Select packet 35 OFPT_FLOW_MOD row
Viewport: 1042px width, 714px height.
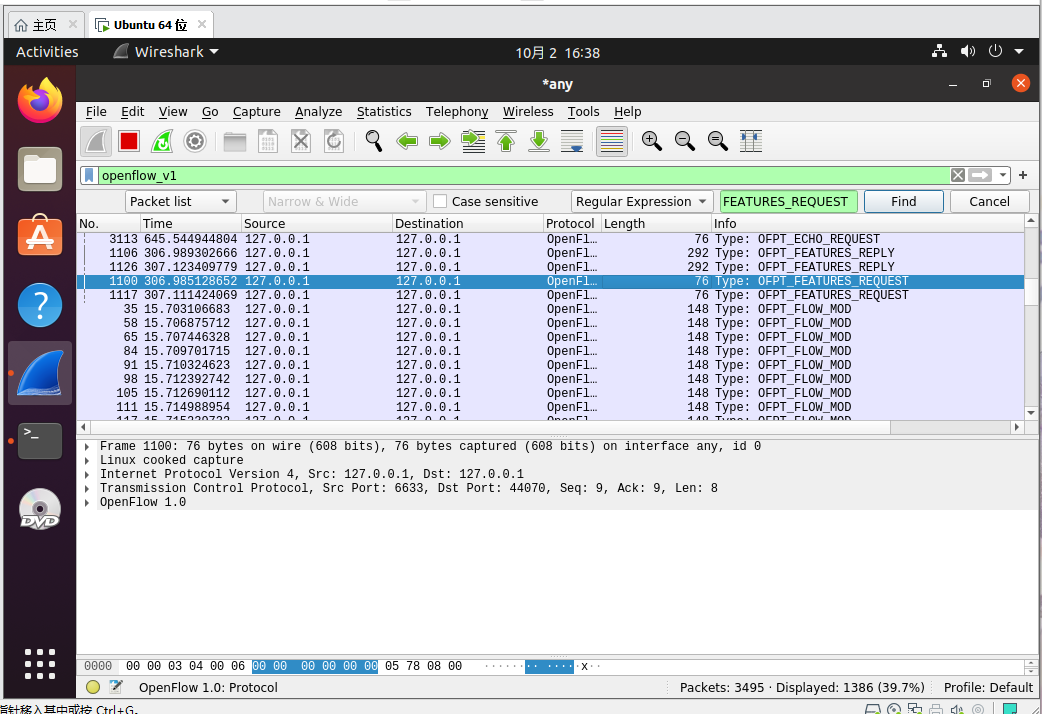[x=550, y=309]
